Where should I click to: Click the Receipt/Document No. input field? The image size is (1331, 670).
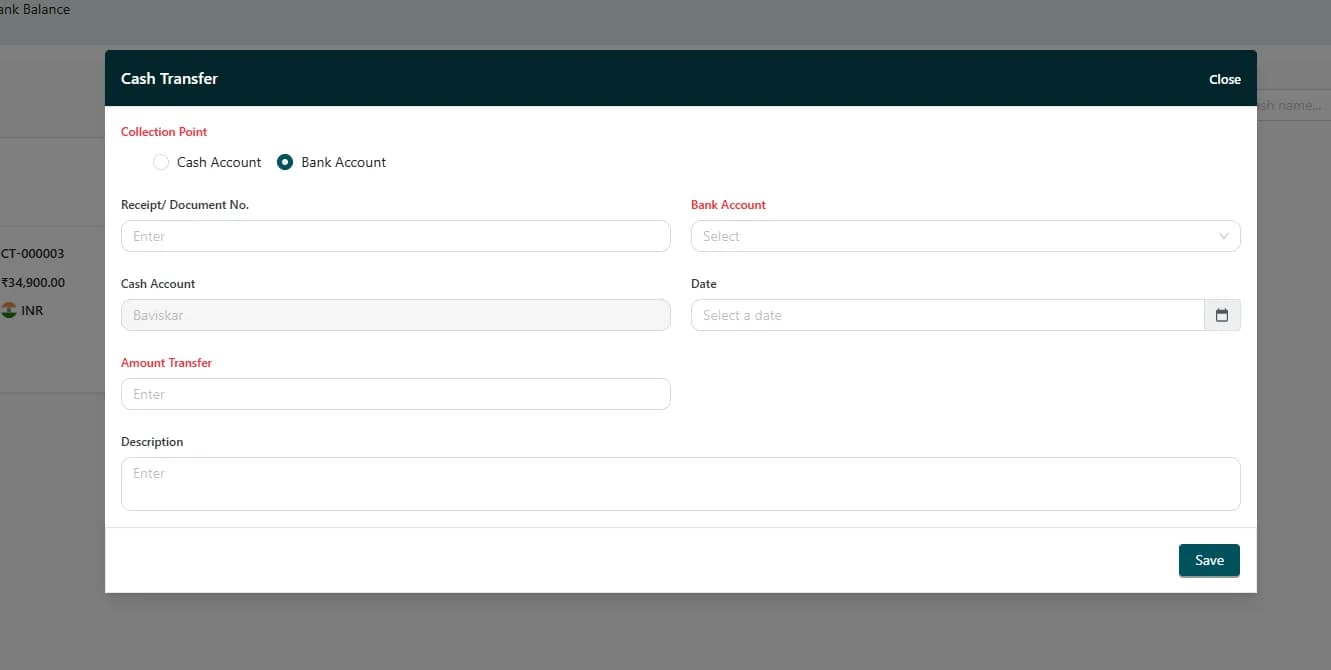point(395,236)
